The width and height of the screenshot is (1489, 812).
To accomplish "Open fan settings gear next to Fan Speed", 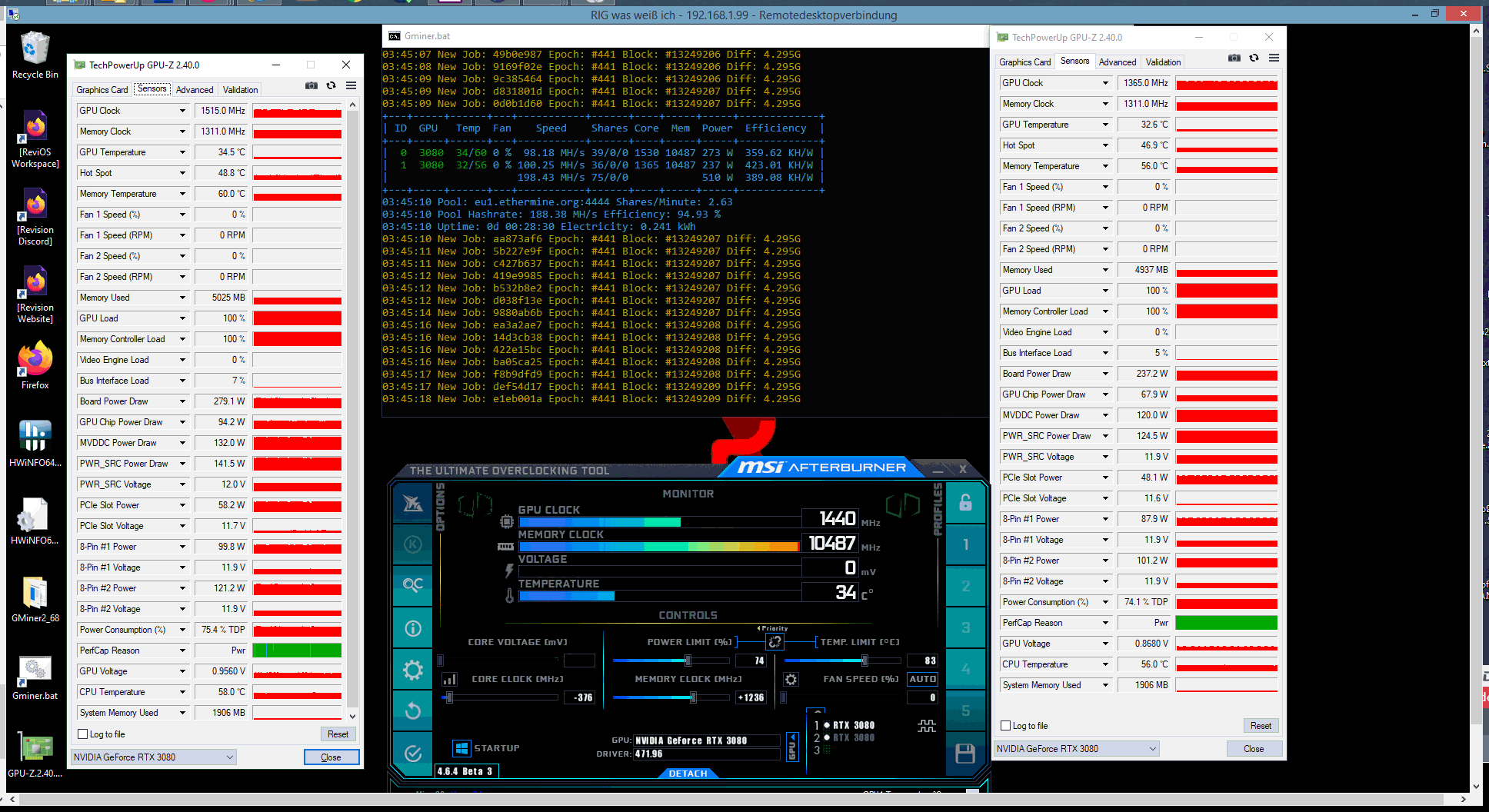I will (x=791, y=680).
